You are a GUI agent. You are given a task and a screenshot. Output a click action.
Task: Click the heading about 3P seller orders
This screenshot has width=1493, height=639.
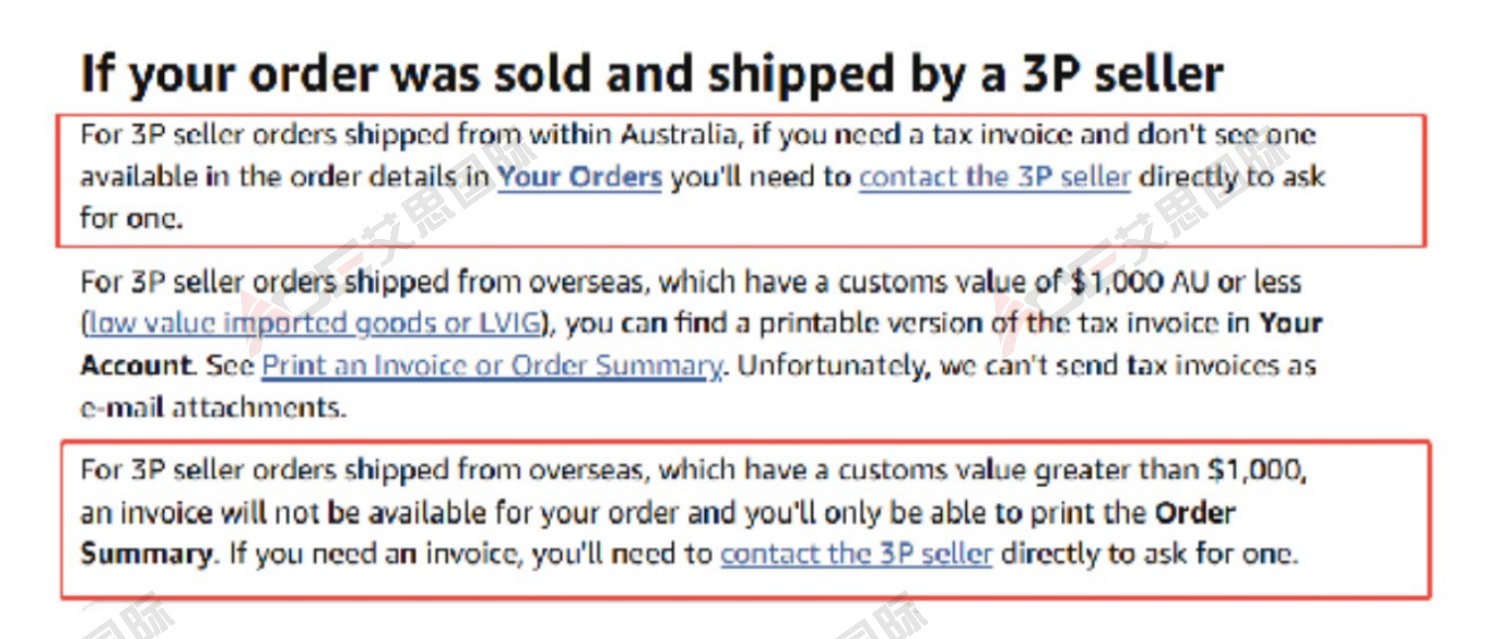tap(652, 73)
